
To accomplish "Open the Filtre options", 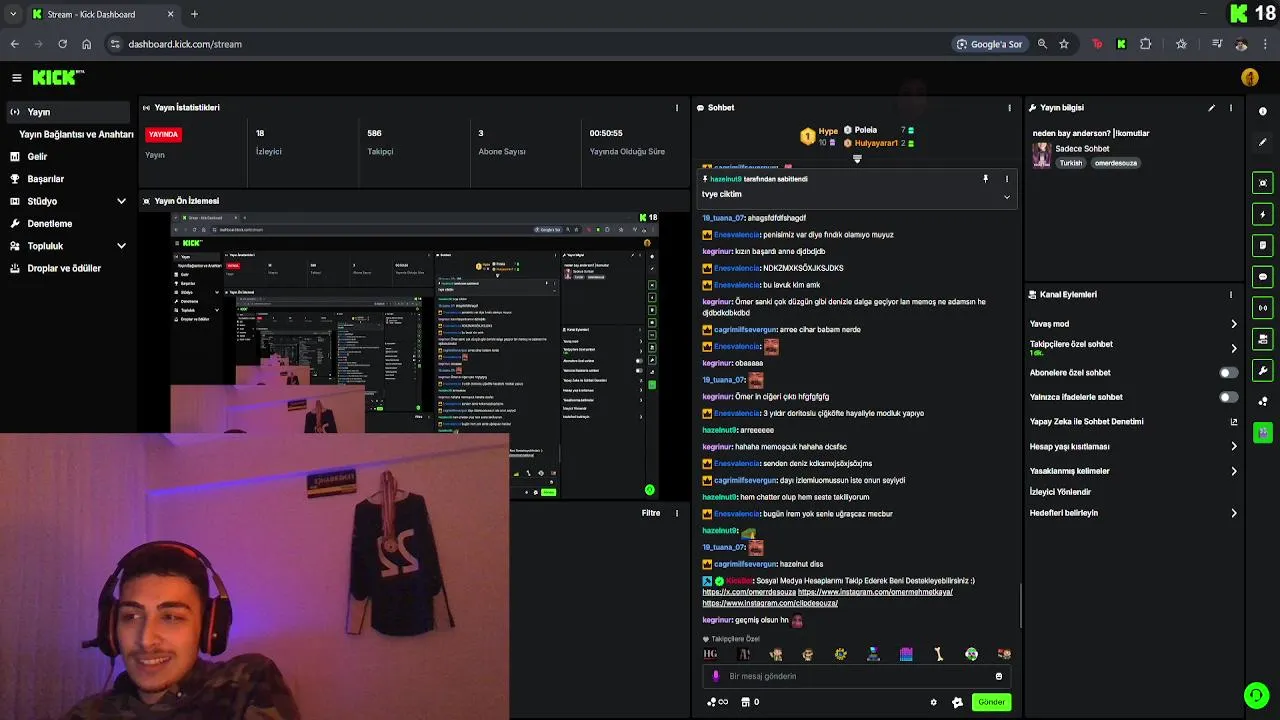I will coord(651,513).
